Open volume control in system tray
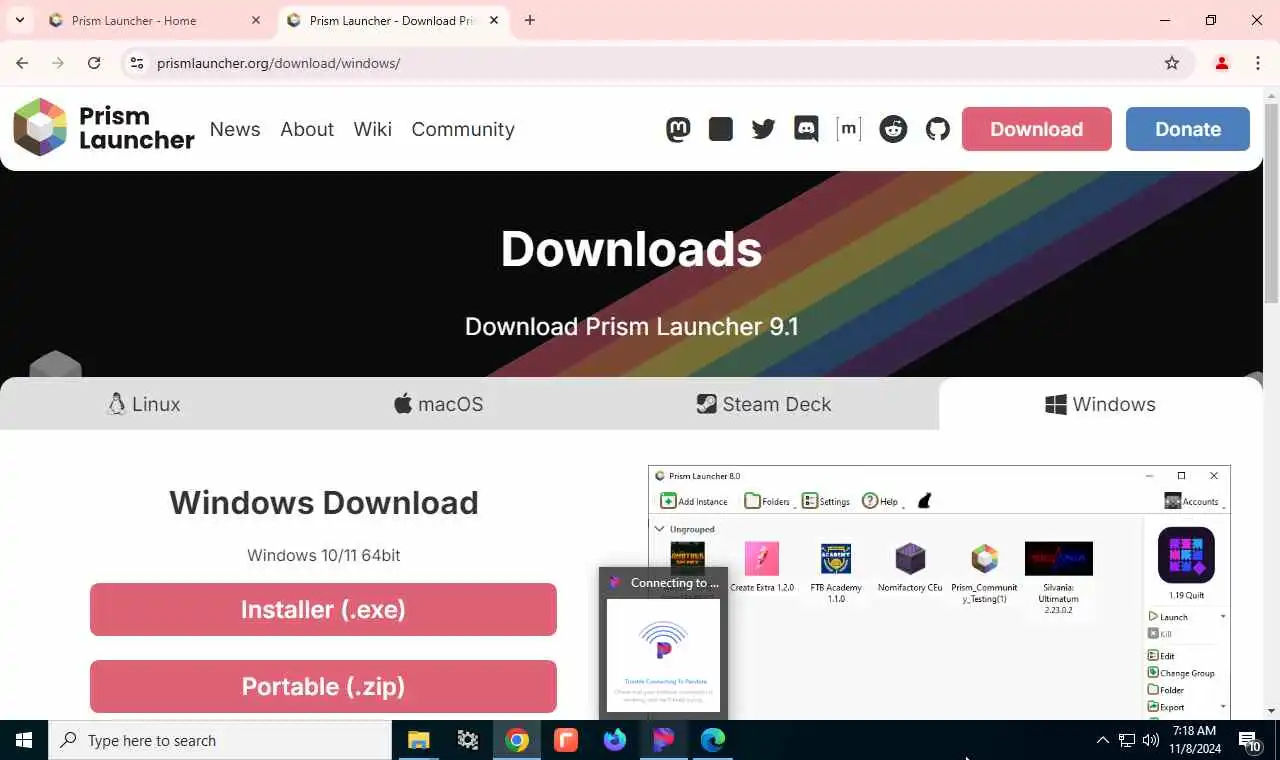 point(1151,740)
